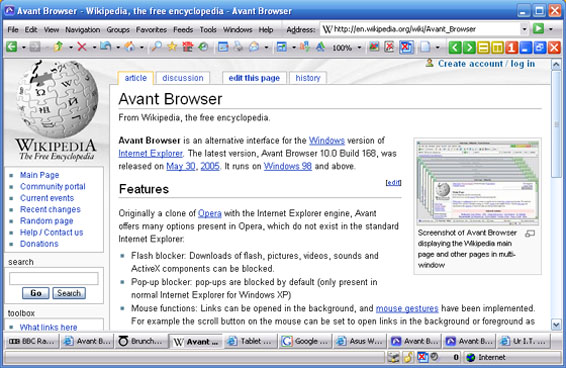Image resolution: width=566 pixels, height=368 pixels.
Task: Click the orange number 1 icon
Action: [511, 47]
